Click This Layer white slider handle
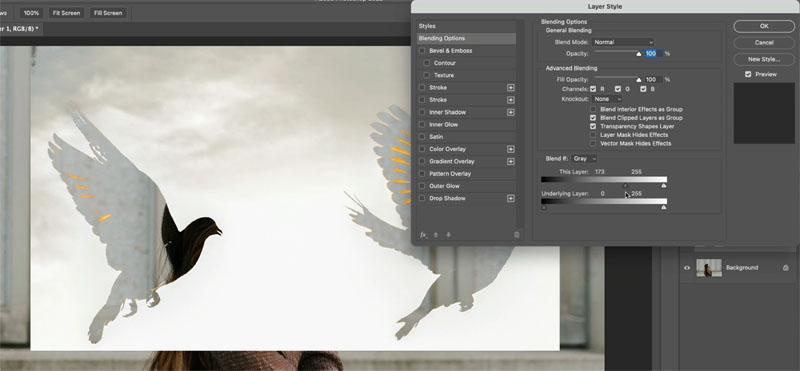The height and width of the screenshot is (371, 800). 664,186
